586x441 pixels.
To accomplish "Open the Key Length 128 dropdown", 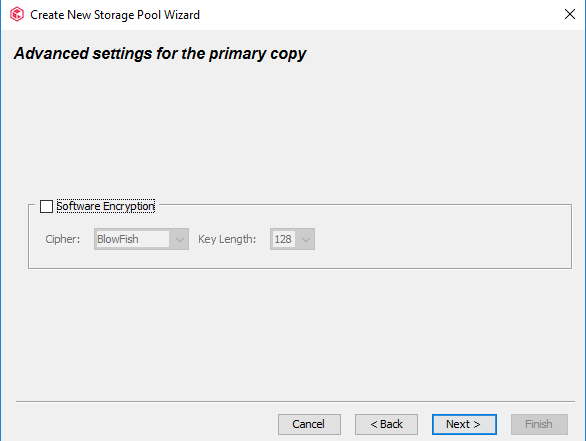I will coord(292,239).
